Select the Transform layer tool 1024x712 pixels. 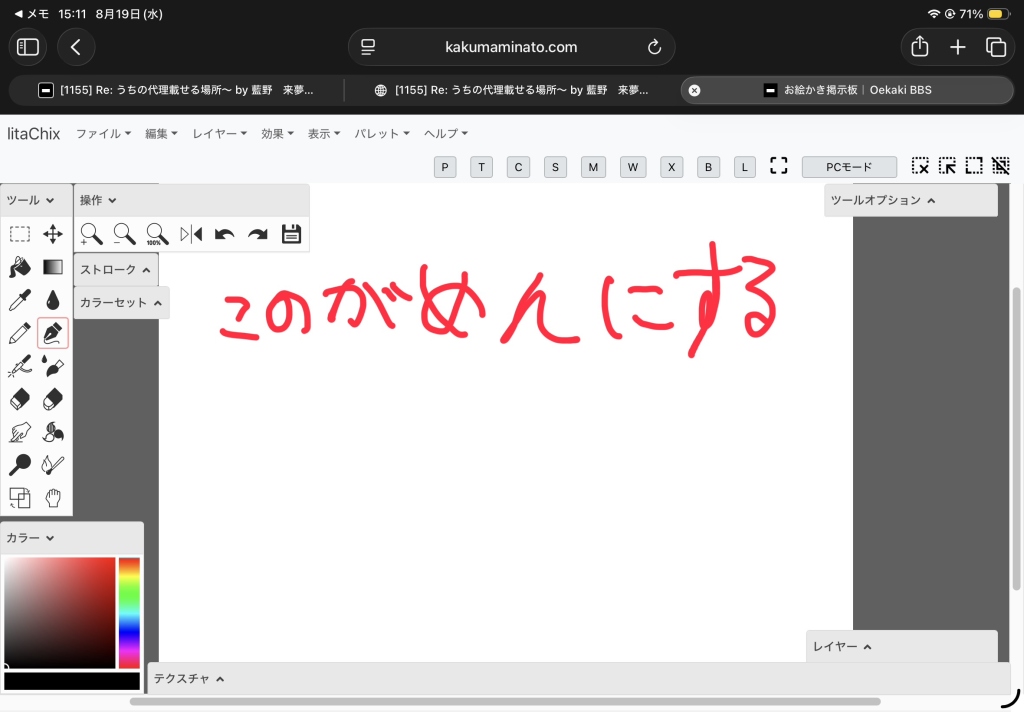point(20,498)
